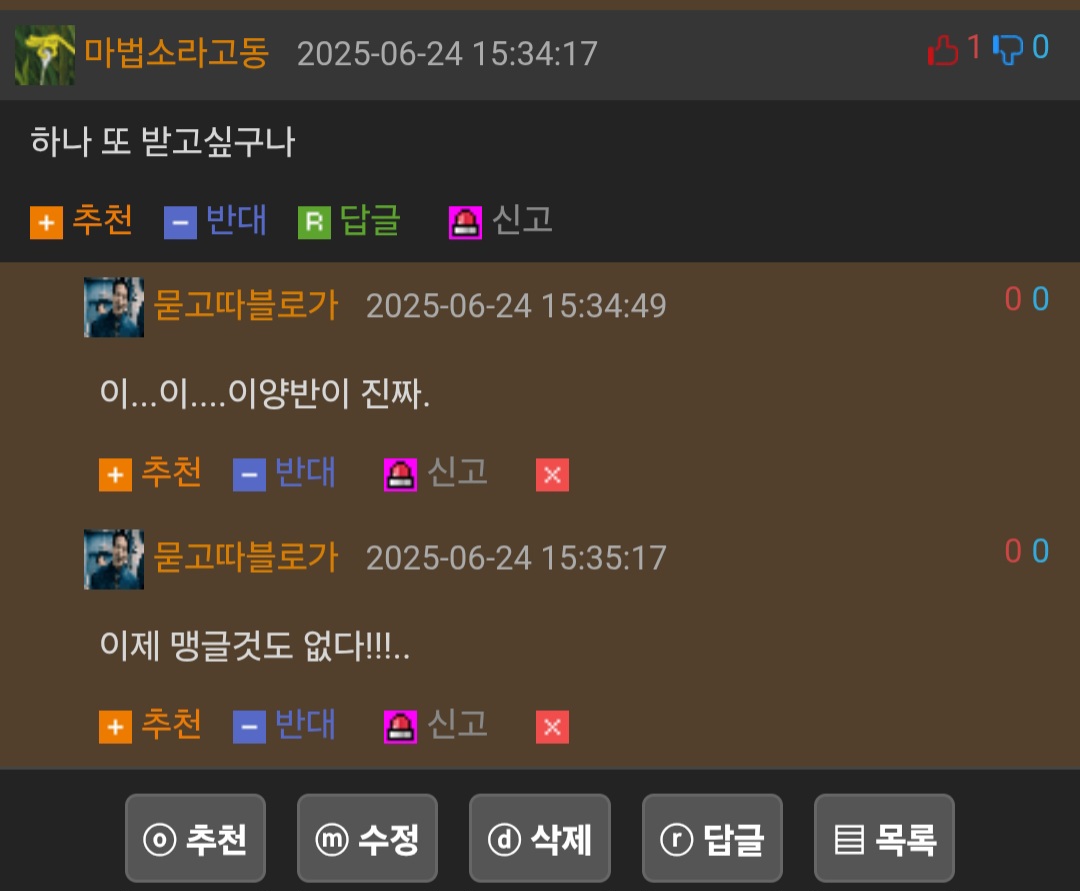Viewport: 1080px width, 891px height.
Task: Click the 추천 button in the bottom bar
Action: tap(196, 838)
